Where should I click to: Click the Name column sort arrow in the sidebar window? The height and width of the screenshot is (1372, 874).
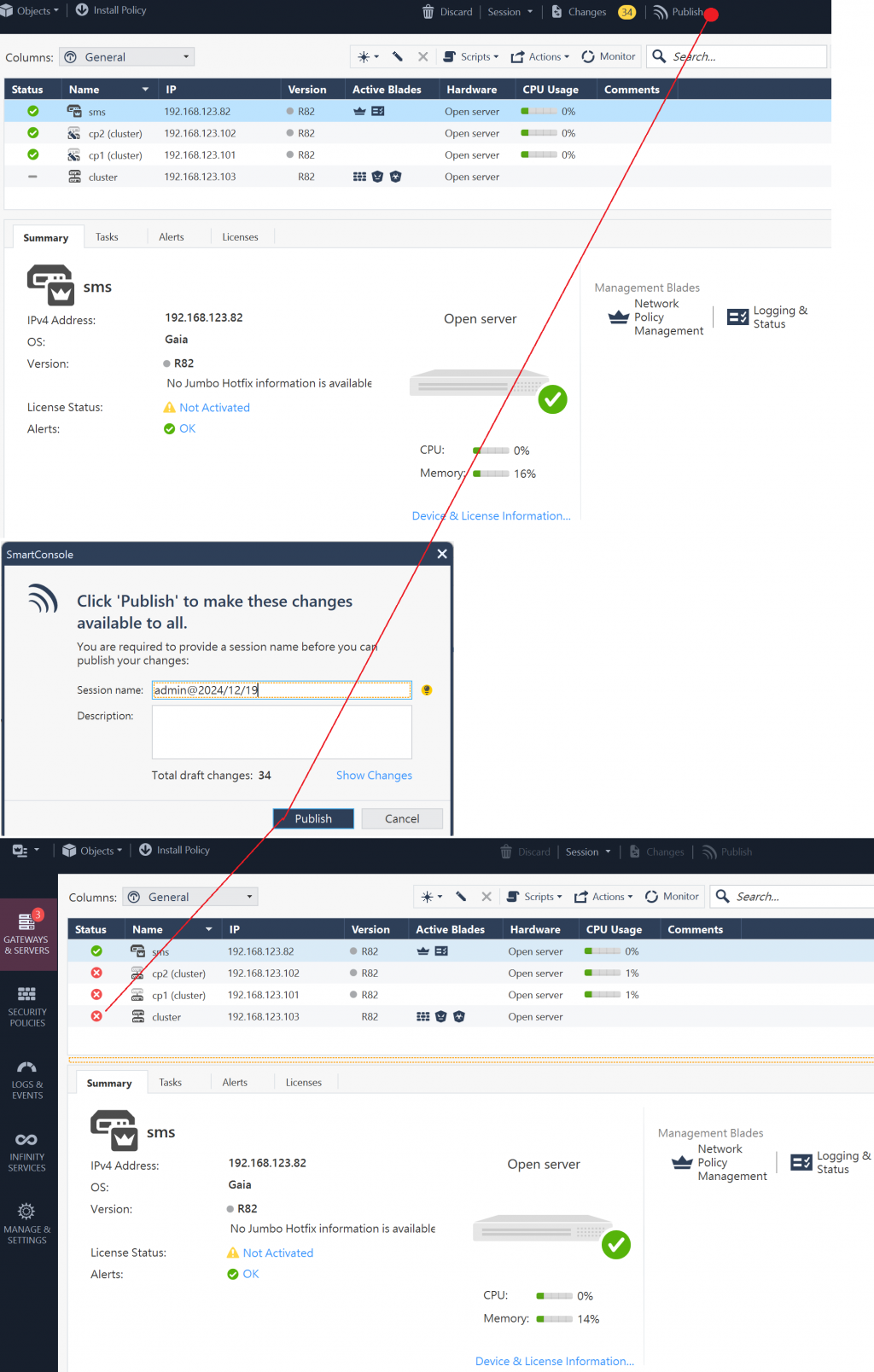tap(209, 930)
